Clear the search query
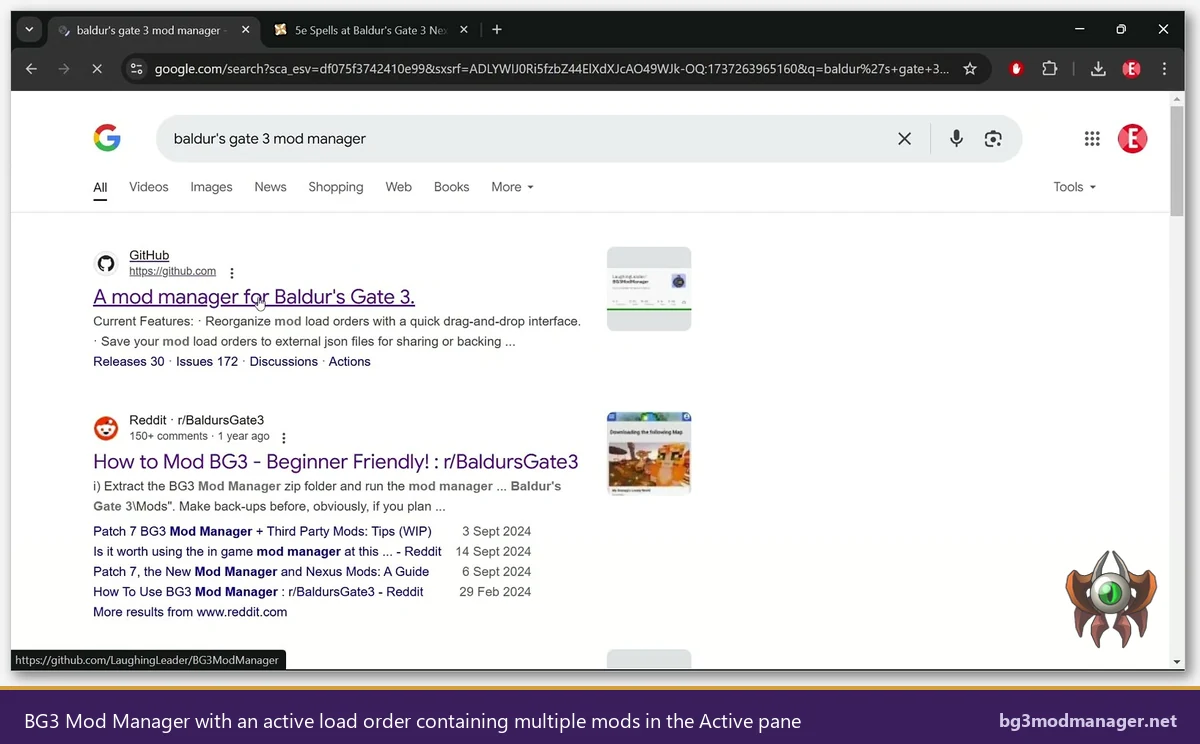This screenshot has height=744, width=1200. click(904, 139)
